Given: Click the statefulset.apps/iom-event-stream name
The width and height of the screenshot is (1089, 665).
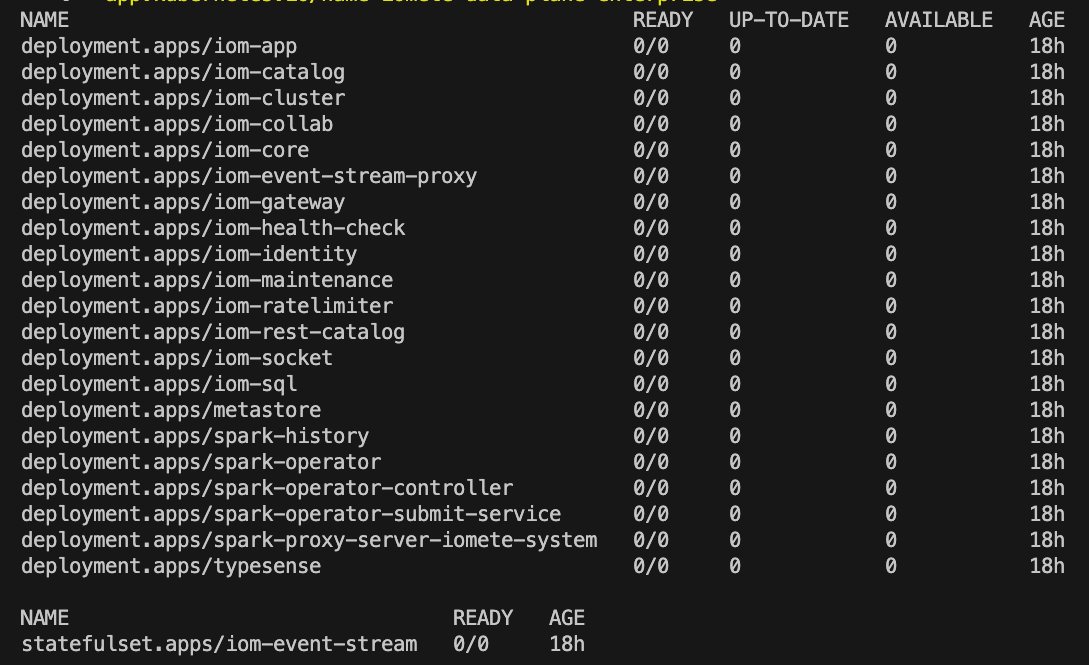Looking at the screenshot, I should coord(219,644).
